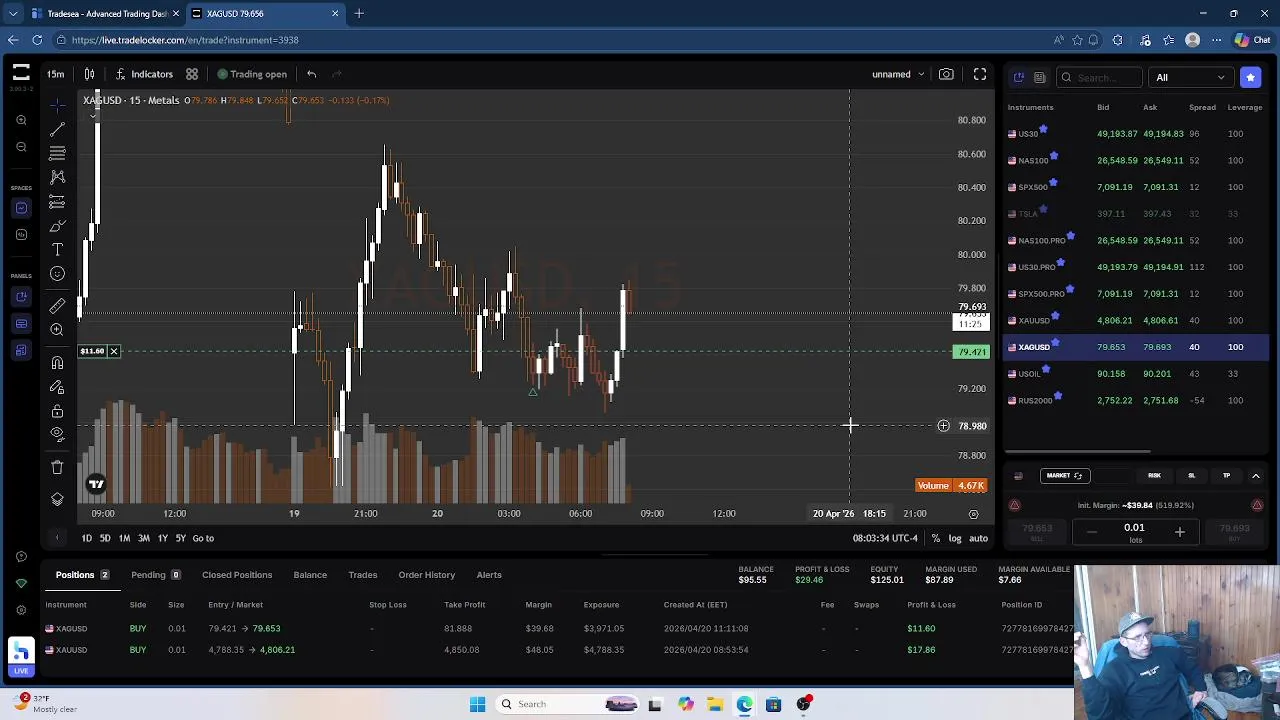Open the pattern drawing tool
This screenshot has width=1280, height=720.
point(57,177)
